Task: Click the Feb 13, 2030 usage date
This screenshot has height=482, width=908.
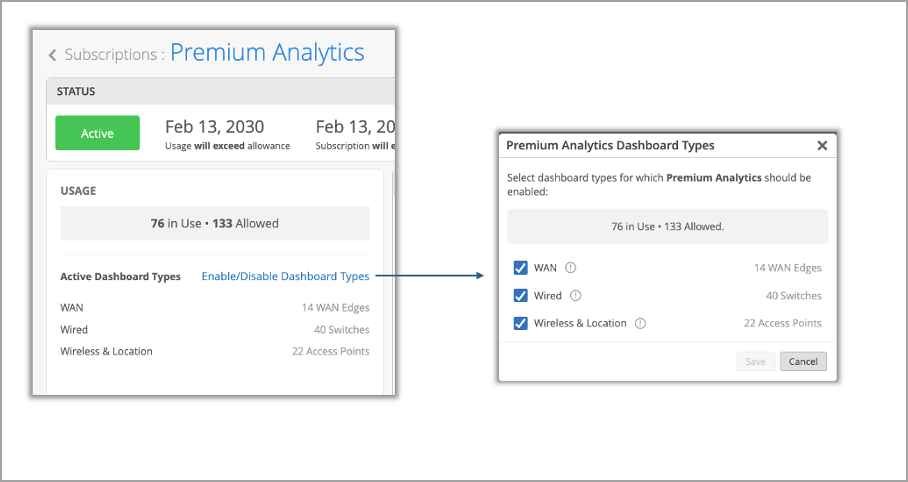Action: click(214, 127)
